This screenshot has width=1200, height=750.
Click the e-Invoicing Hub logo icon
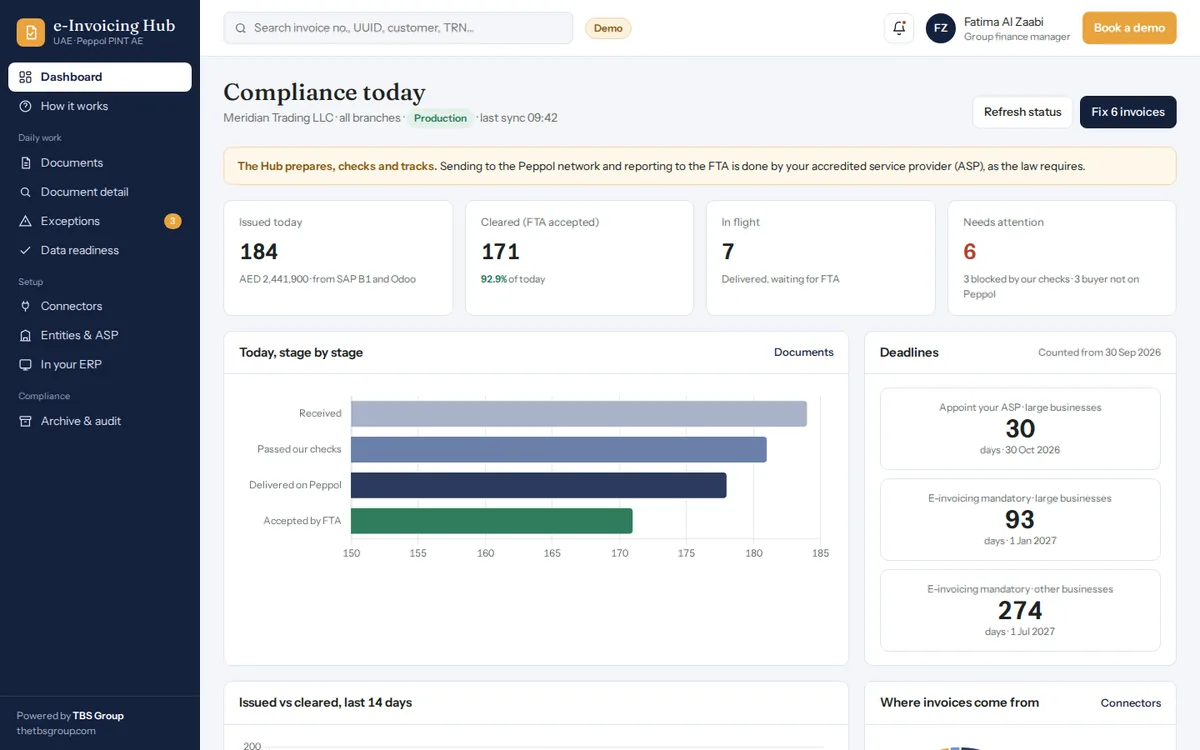pyautogui.click(x=31, y=32)
